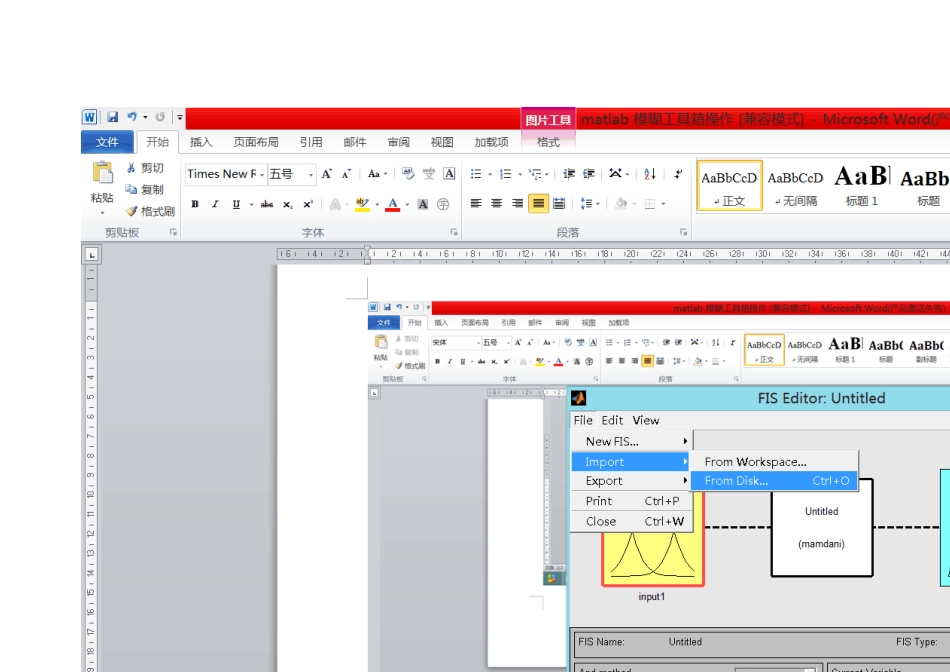
Task: Toggle Italic formatting
Action: click(215, 204)
